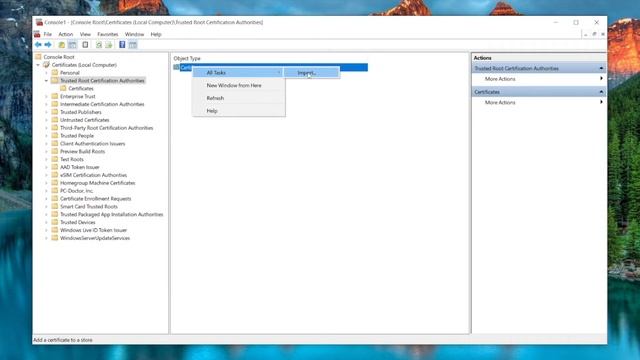Click the Forward arrow in the toolbar
The image size is (640, 360).
click(48, 44)
